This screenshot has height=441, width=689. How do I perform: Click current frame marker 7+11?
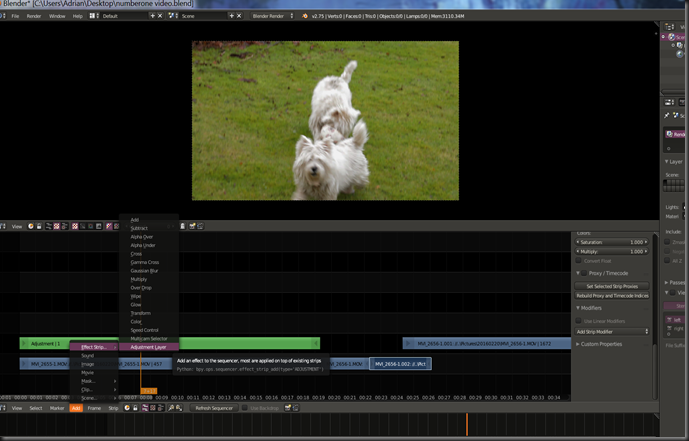point(149,390)
